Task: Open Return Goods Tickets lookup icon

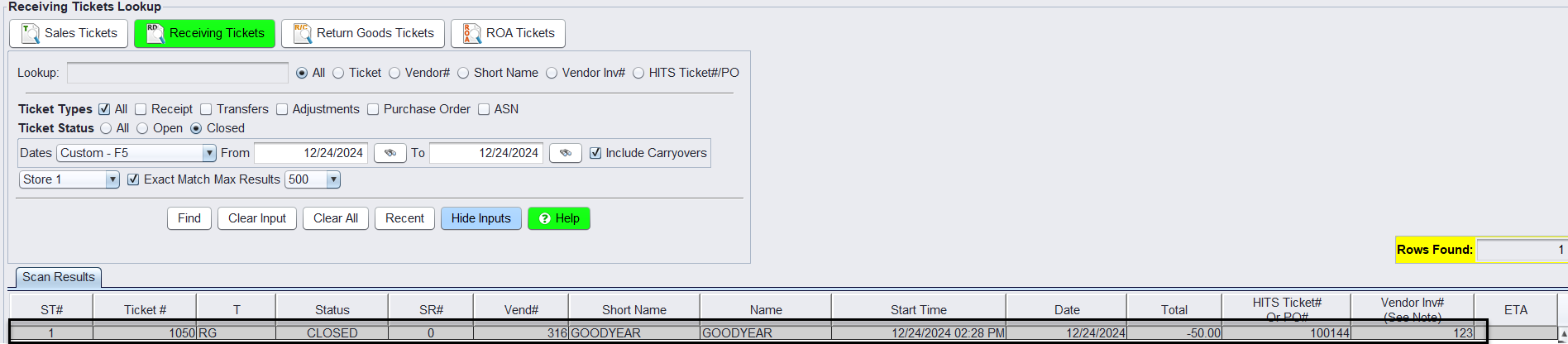Action: coord(302,33)
